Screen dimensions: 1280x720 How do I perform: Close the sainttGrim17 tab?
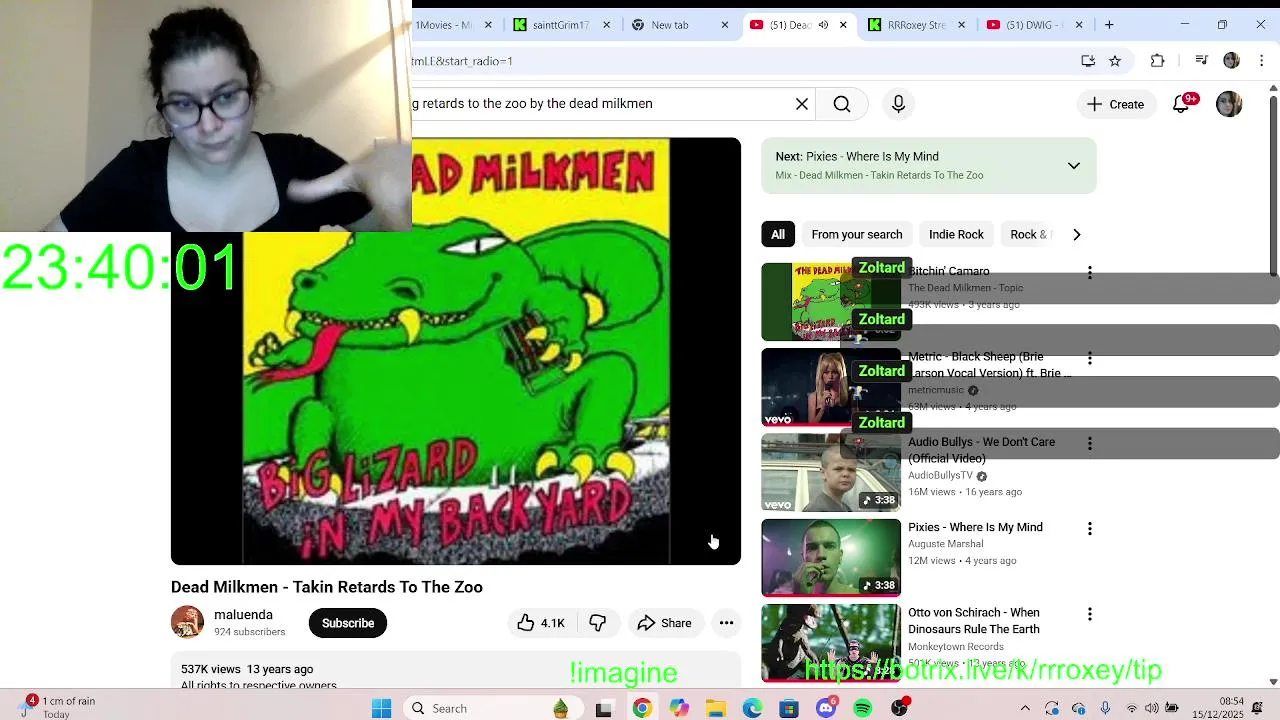[x=606, y=25]
